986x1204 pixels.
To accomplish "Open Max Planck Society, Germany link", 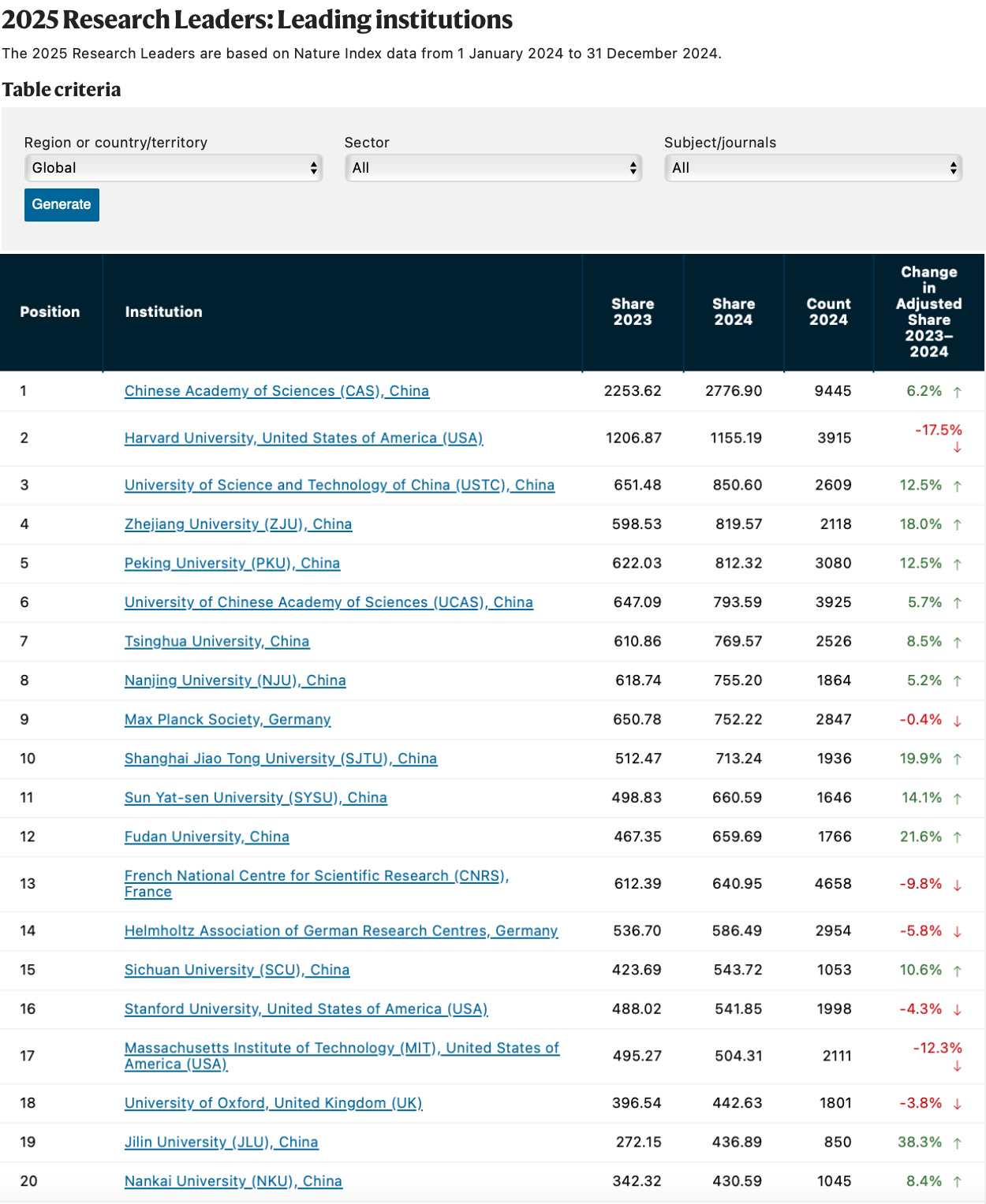I will pos(228,720).
